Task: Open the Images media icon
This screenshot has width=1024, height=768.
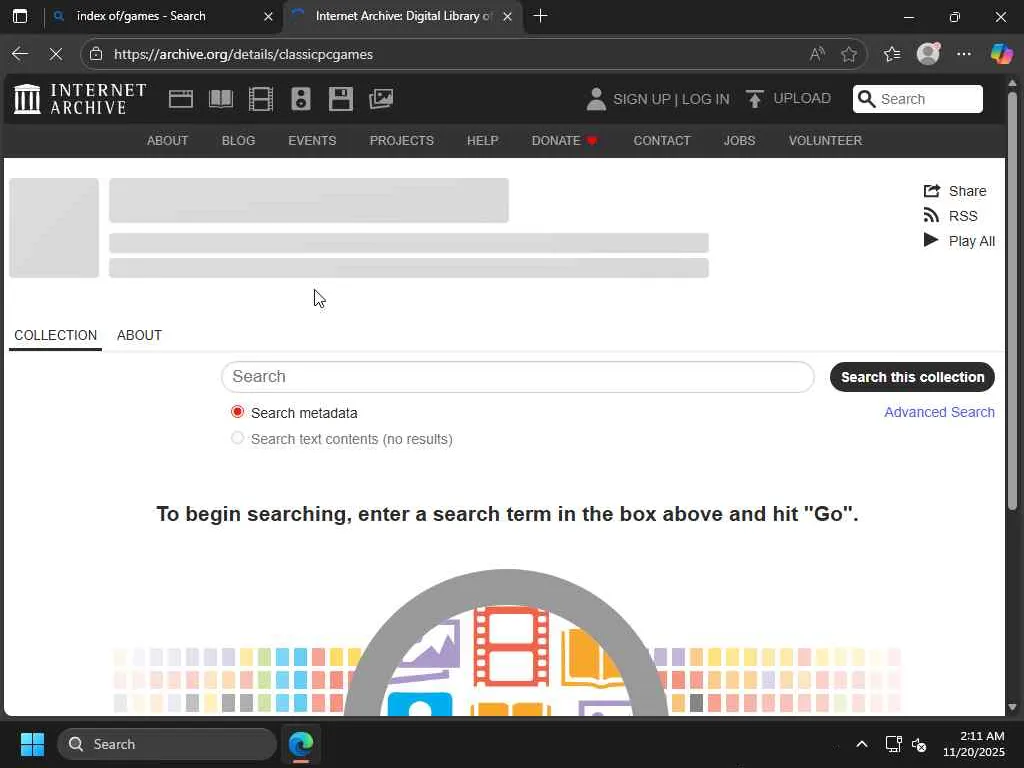Action: pos(381,99)
